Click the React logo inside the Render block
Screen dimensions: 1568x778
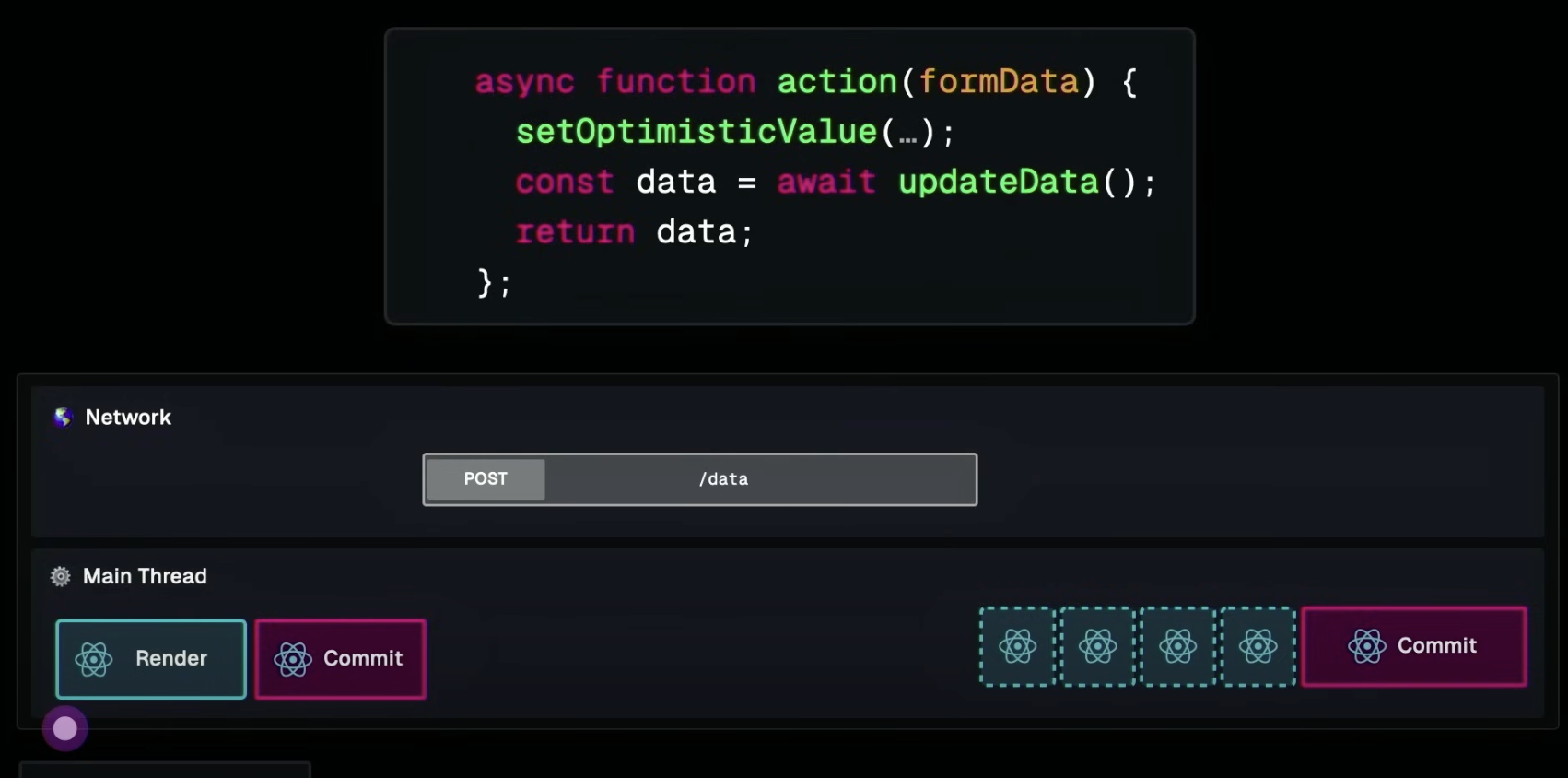click(94, 659)
